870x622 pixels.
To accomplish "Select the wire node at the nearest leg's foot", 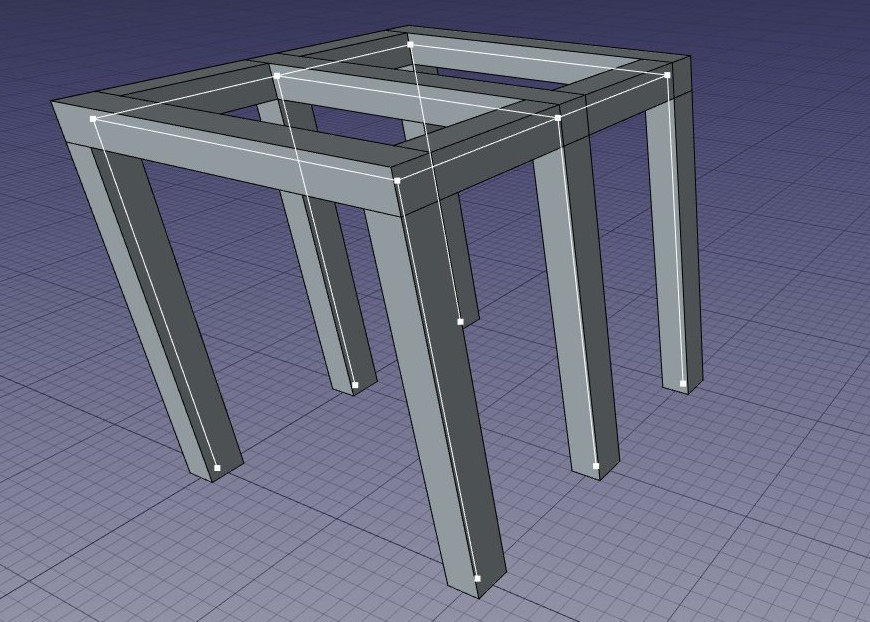I will 477,579.
